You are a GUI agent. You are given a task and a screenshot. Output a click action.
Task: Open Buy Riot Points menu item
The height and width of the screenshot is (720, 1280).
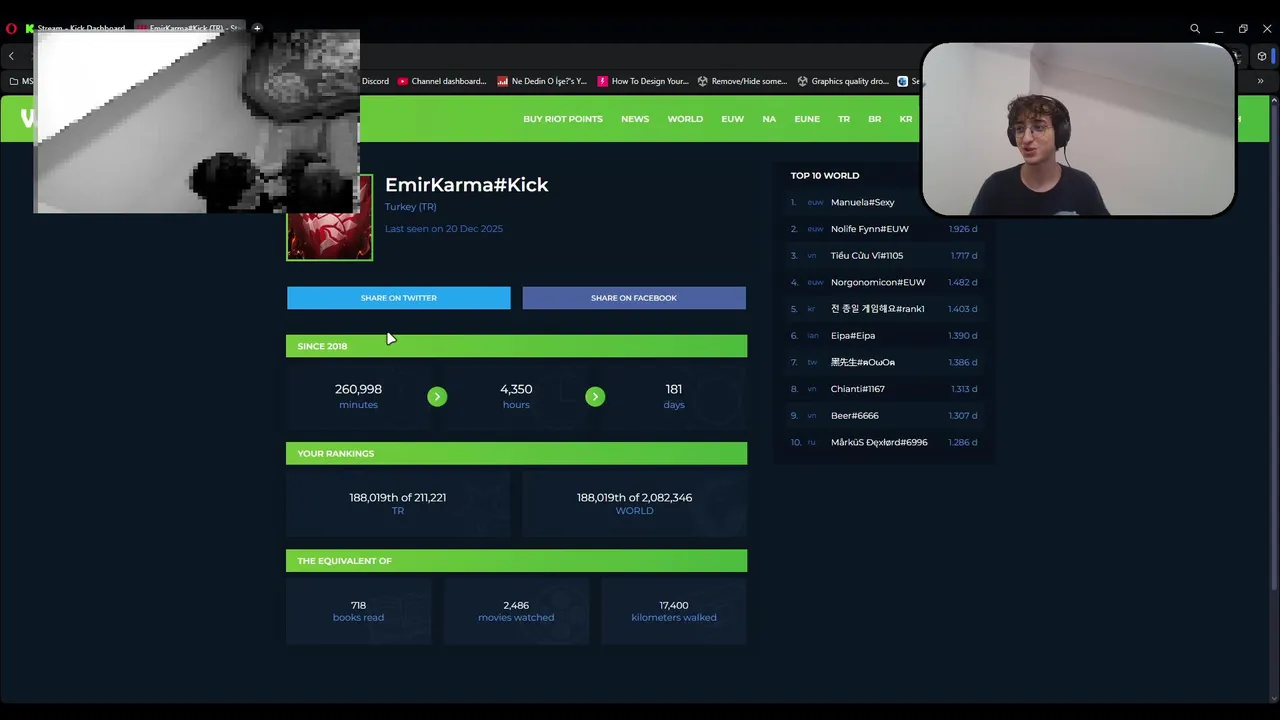563,119
